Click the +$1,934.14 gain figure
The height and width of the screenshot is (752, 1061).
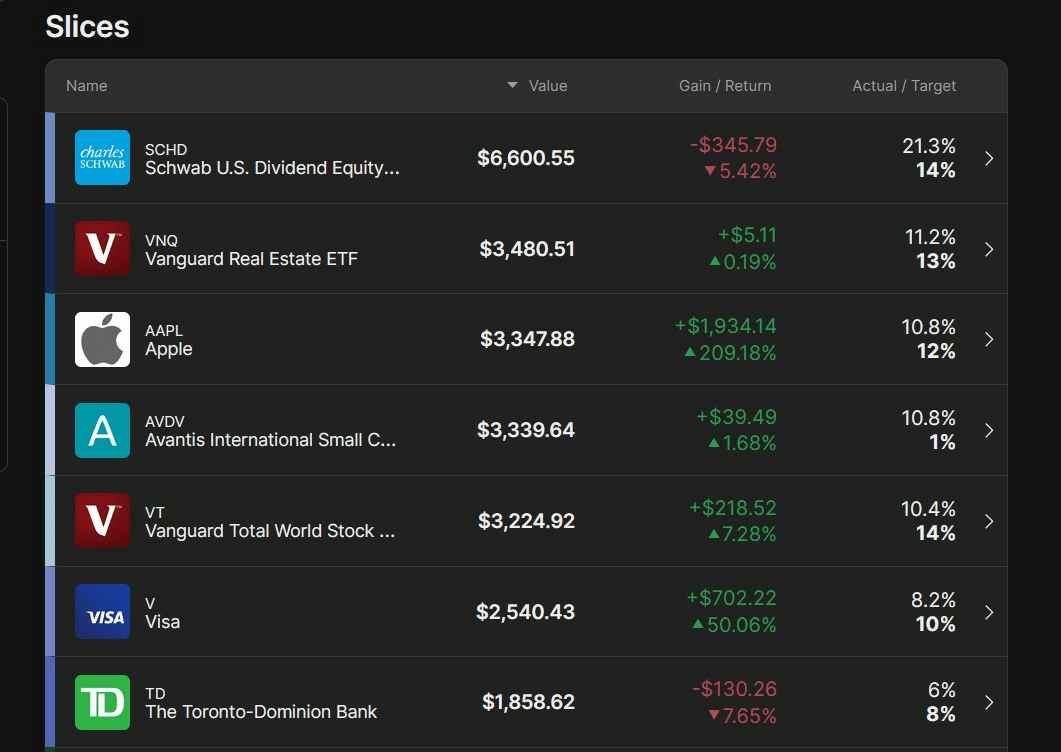(x=725, y=326)
